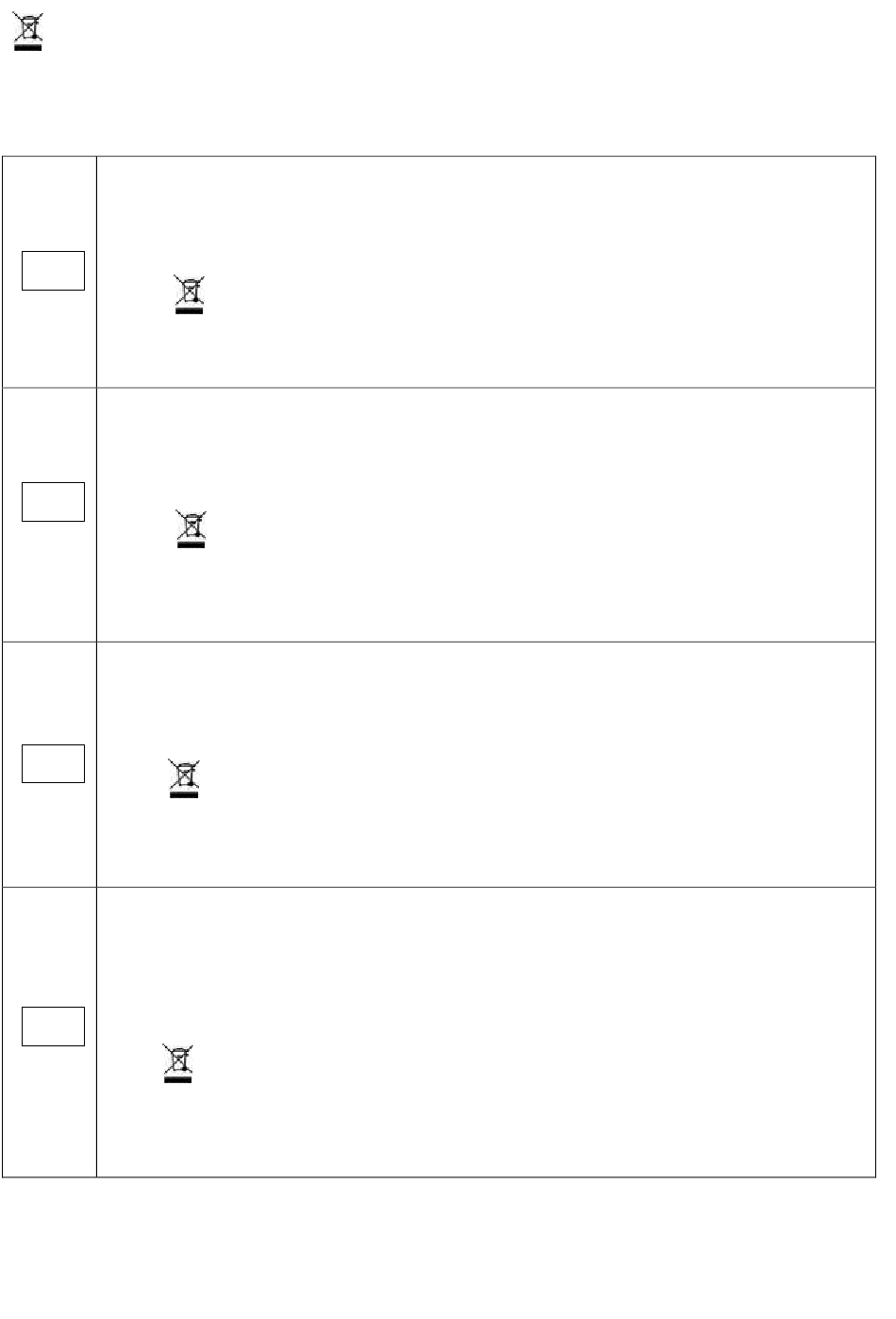Click the narrow left cell of fourth row

49,1031
